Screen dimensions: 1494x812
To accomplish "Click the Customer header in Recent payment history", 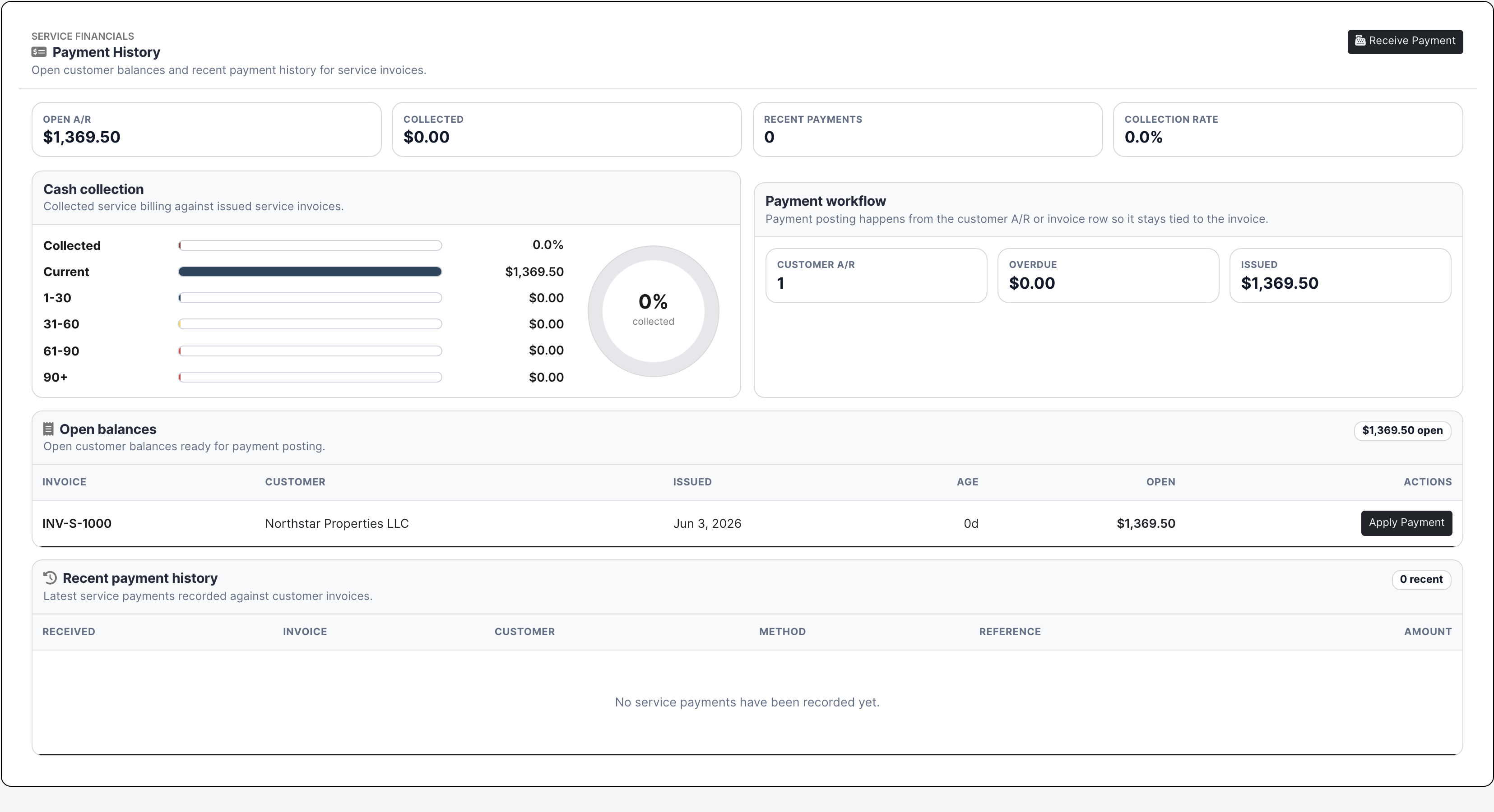I will tap(525, 632).
